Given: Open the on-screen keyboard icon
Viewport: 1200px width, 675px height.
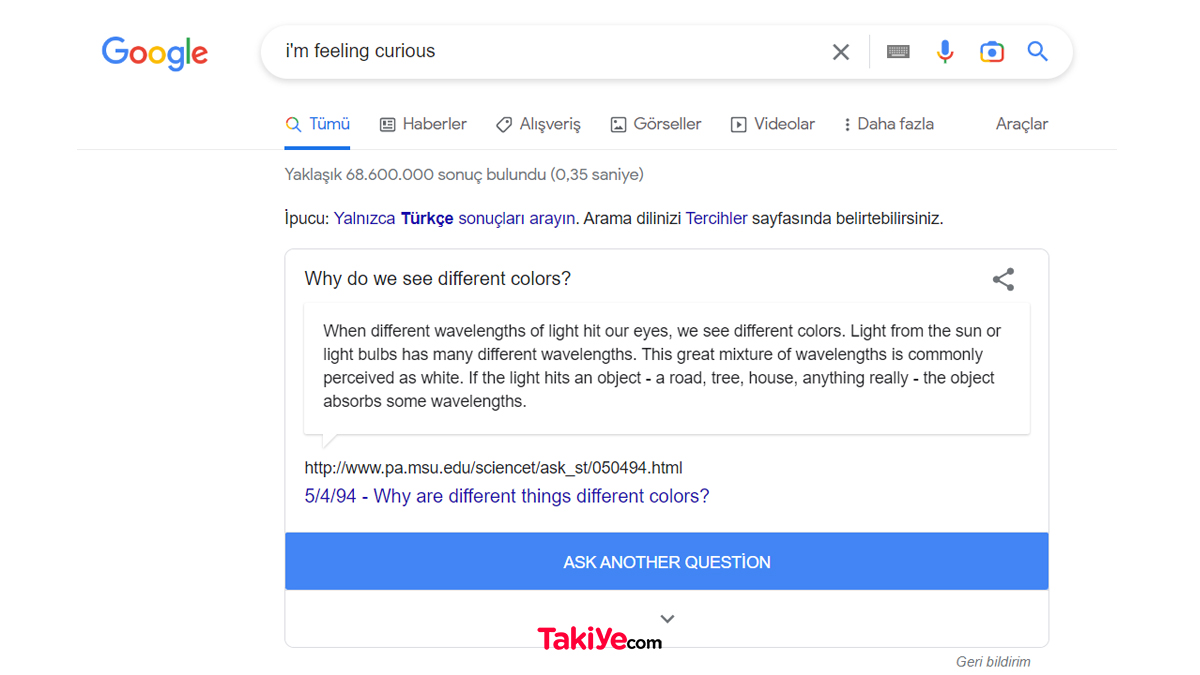Looking at the screenshot, I should [x=898, y=52].
